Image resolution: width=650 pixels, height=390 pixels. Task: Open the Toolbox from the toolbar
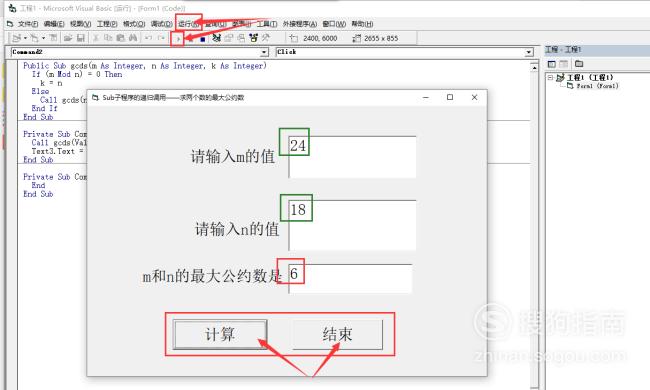pyautogui.click(x=266, y=38)
